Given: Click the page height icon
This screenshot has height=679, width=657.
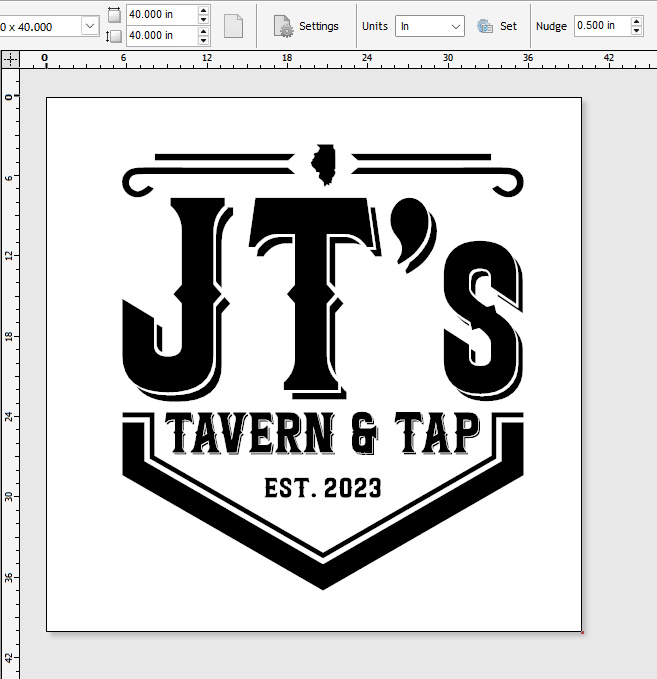Looking at the screenshot, I should (x=113, y=36).
